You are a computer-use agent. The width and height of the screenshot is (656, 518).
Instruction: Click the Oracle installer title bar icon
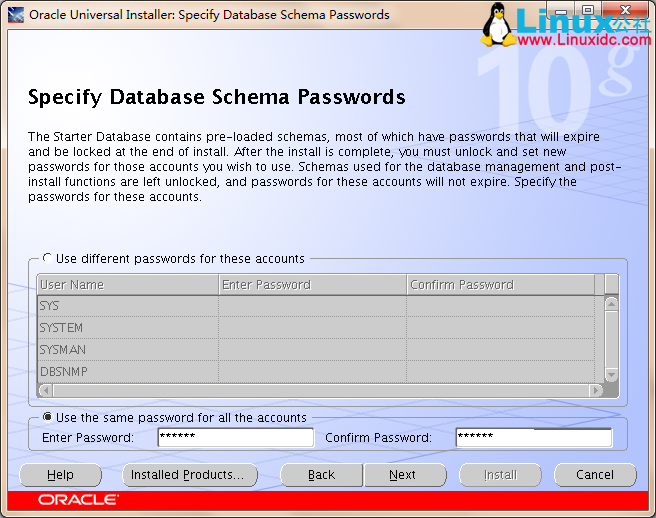15,15
